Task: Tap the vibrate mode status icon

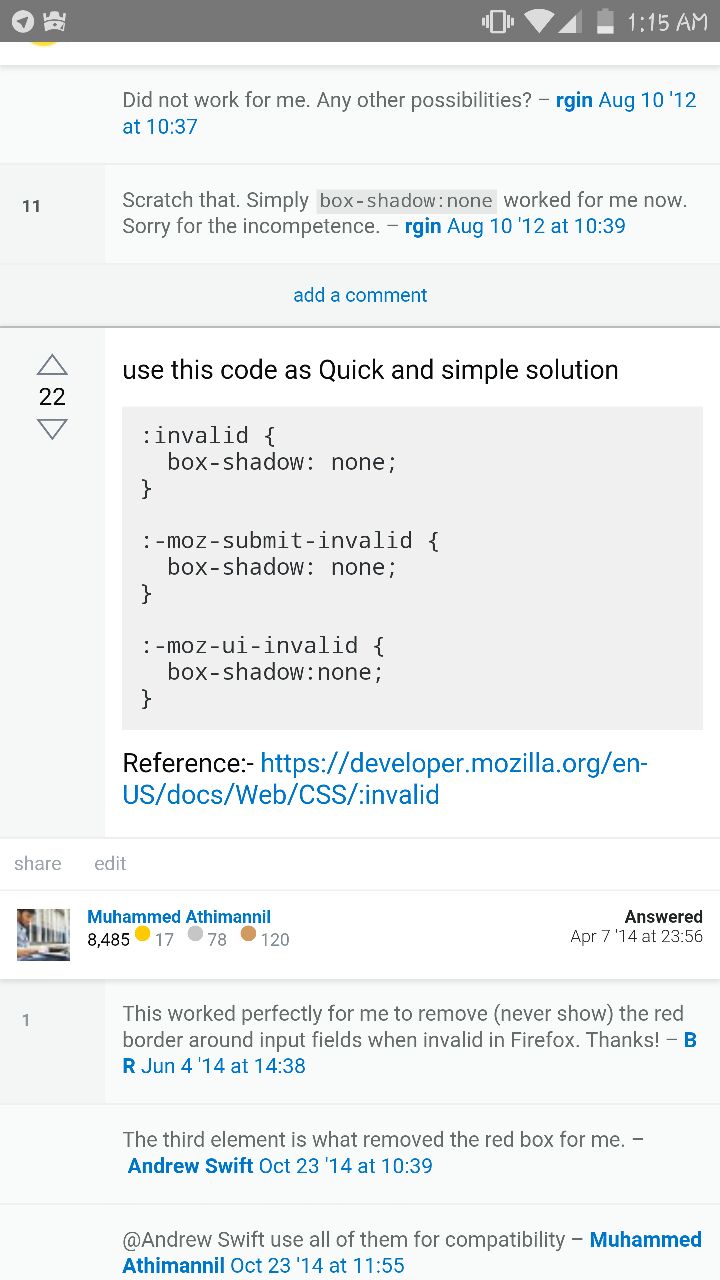Action: [x=497, y=21]
